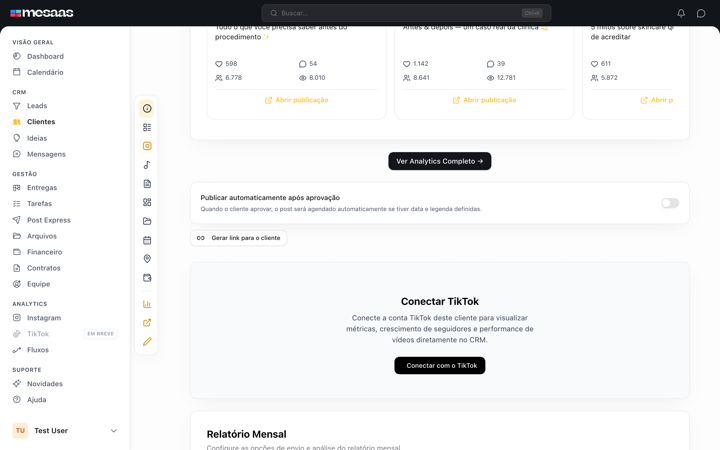This screenshot has height=450, width=720.
Task: Select the list-grid icon in vertical toolbar
Action: tap(147, 127)
